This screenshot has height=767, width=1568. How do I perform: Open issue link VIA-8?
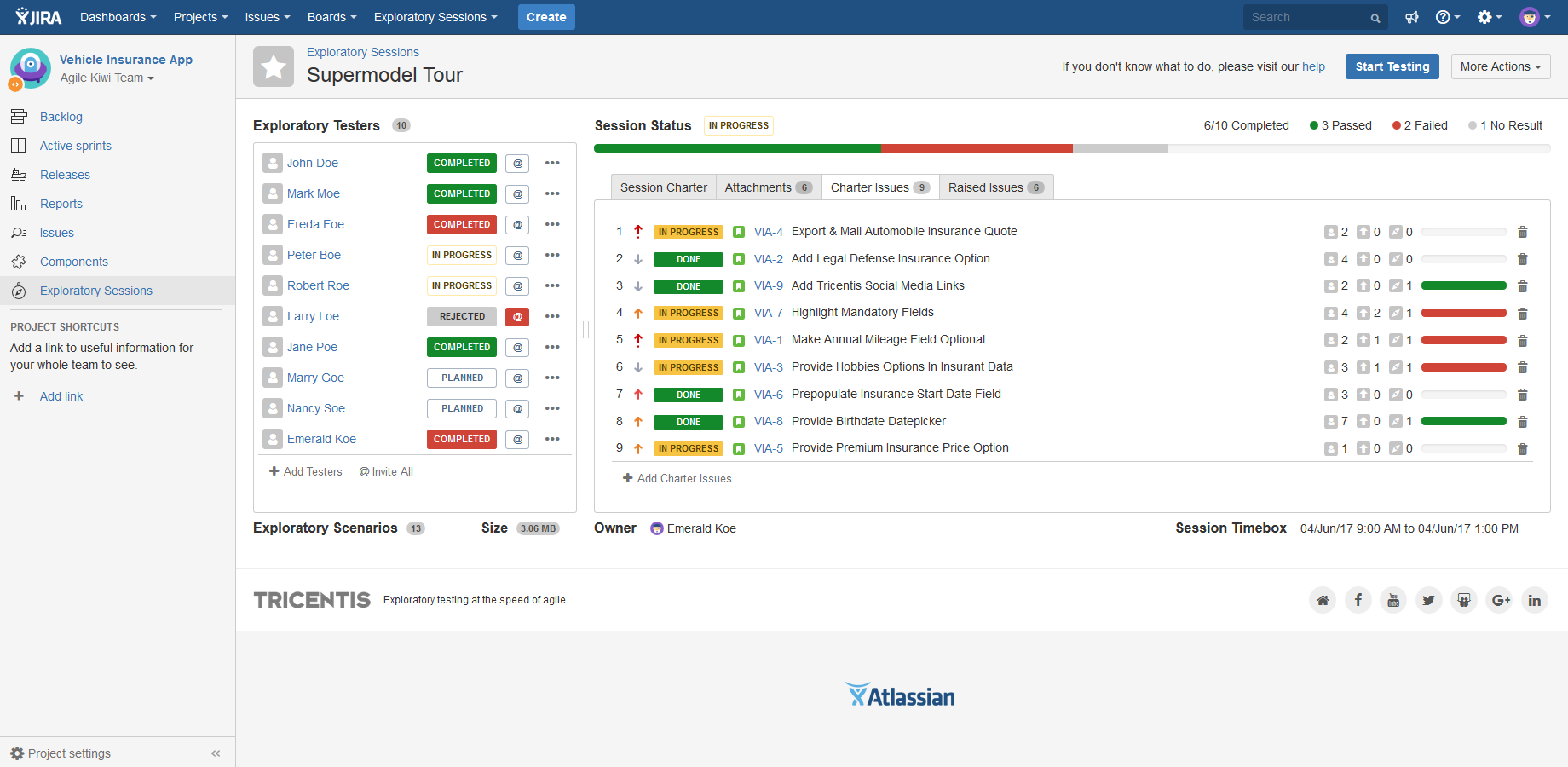click(769, 421)
